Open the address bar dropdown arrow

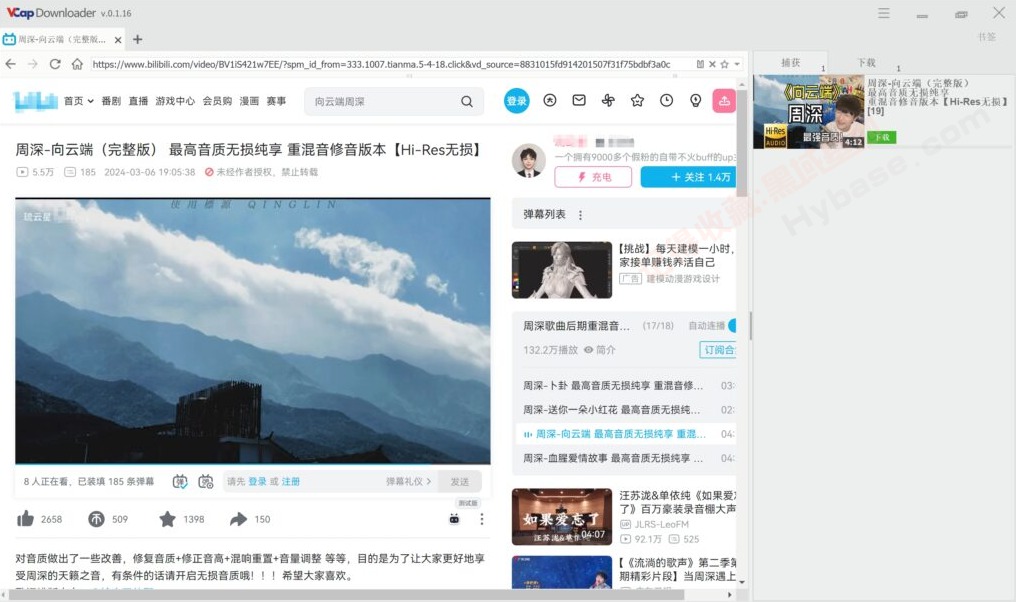(737, 64)
